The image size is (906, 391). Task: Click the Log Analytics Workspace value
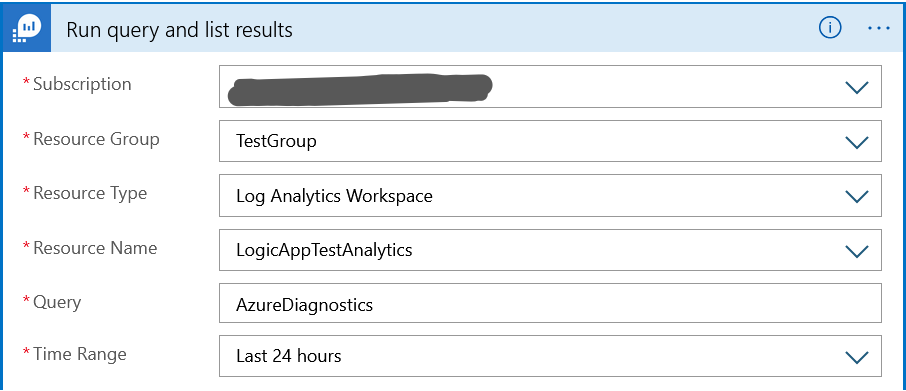[334, 196]
